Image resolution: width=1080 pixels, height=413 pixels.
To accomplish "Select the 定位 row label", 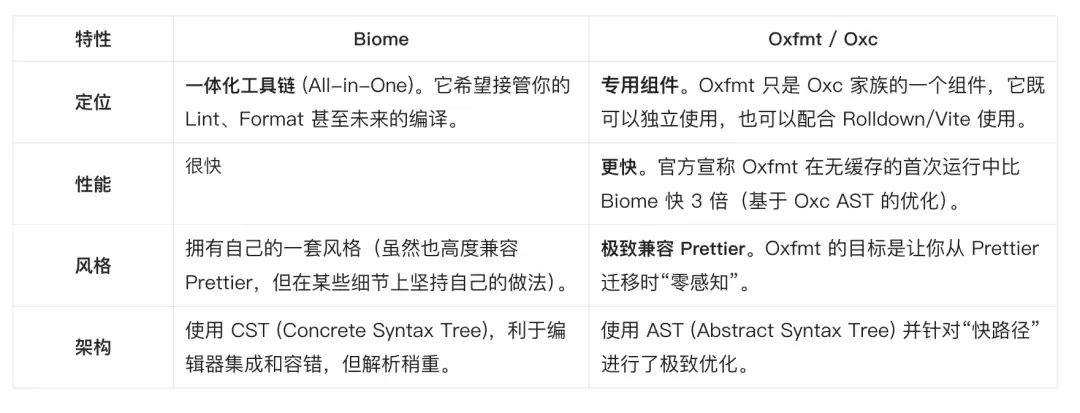I will [93, 102].
